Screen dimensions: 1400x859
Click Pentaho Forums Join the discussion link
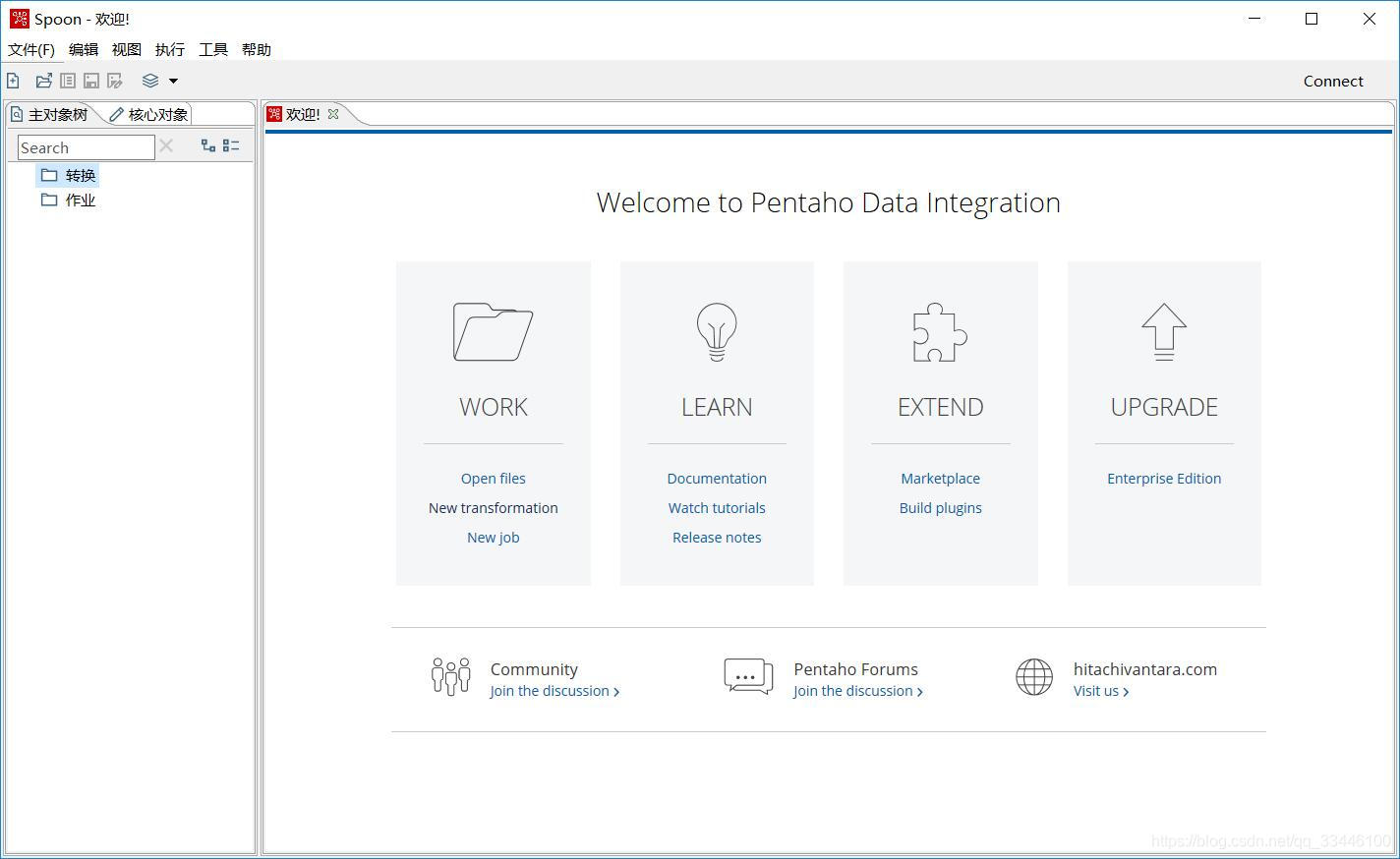[858, 691]
